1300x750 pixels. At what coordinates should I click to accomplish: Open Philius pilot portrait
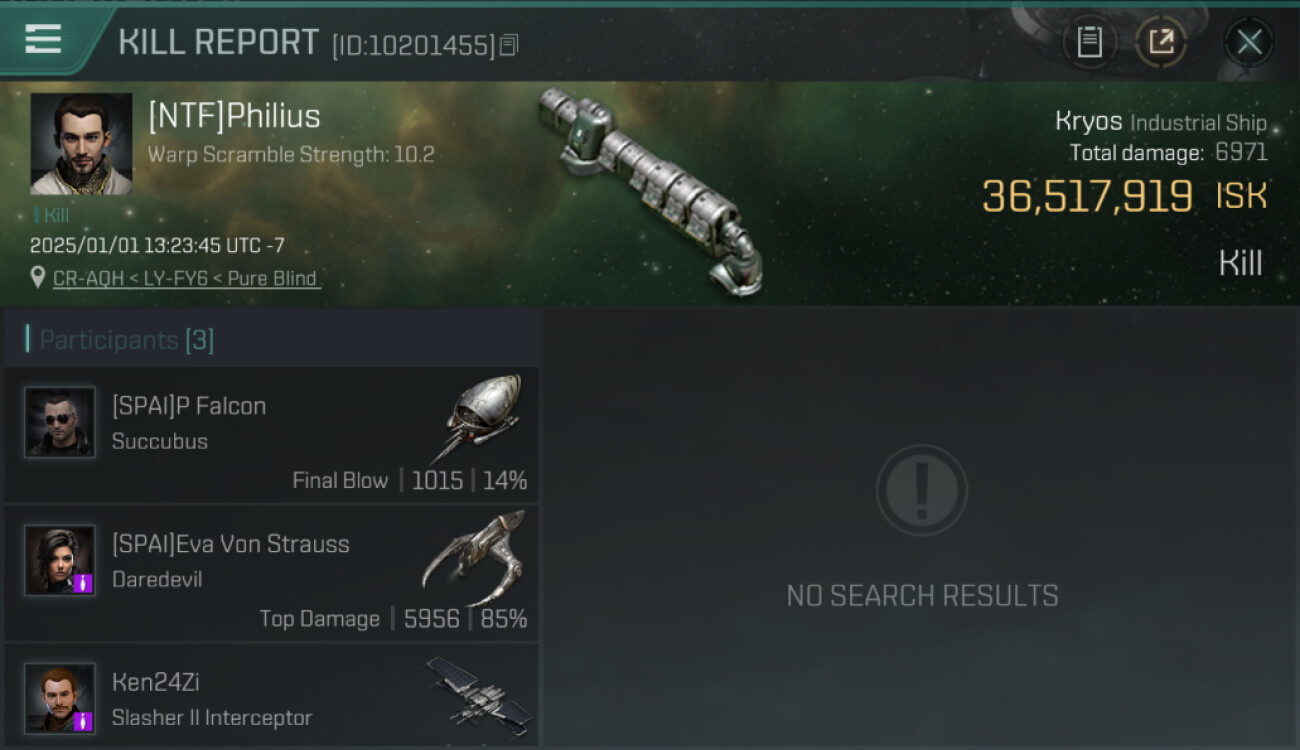81,144
